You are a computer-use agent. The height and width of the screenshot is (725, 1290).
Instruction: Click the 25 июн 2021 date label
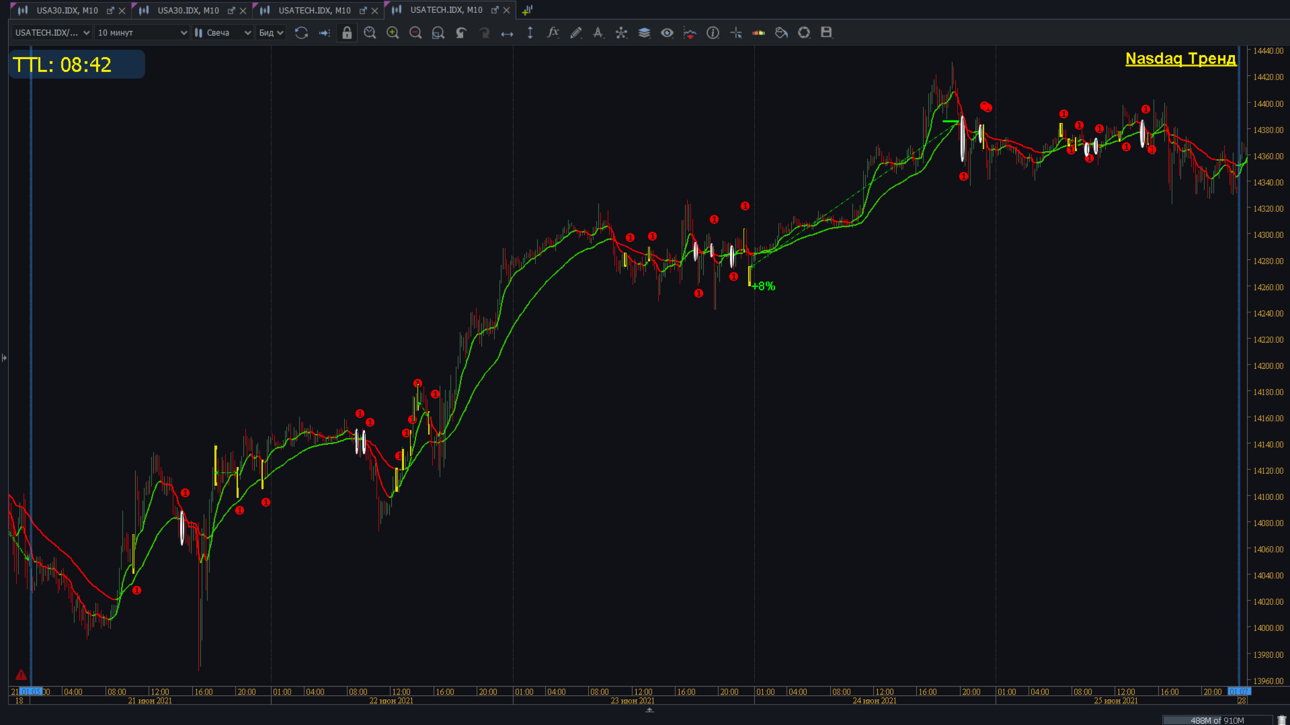[x=1116, y=701]
